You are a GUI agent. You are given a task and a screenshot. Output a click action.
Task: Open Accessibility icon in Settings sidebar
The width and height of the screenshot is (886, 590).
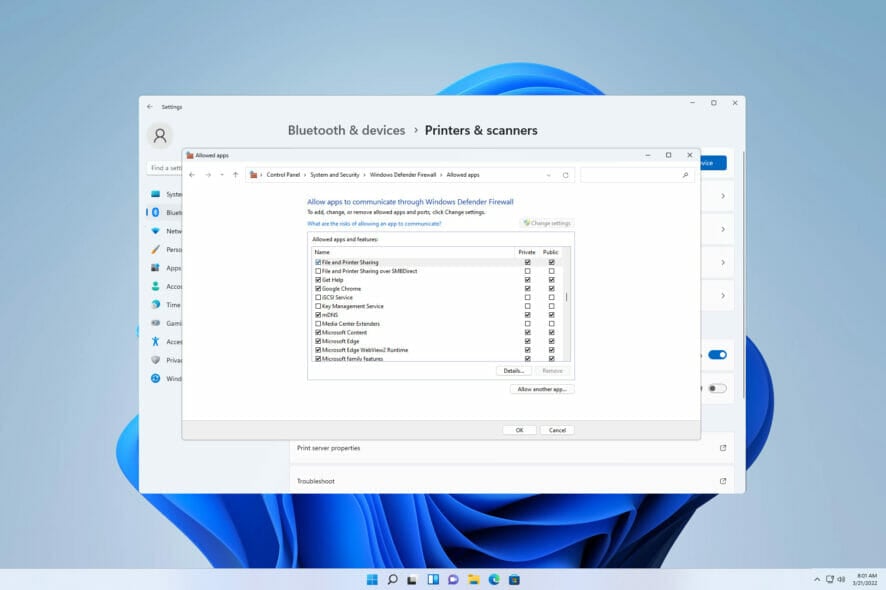tap(155, 341)
